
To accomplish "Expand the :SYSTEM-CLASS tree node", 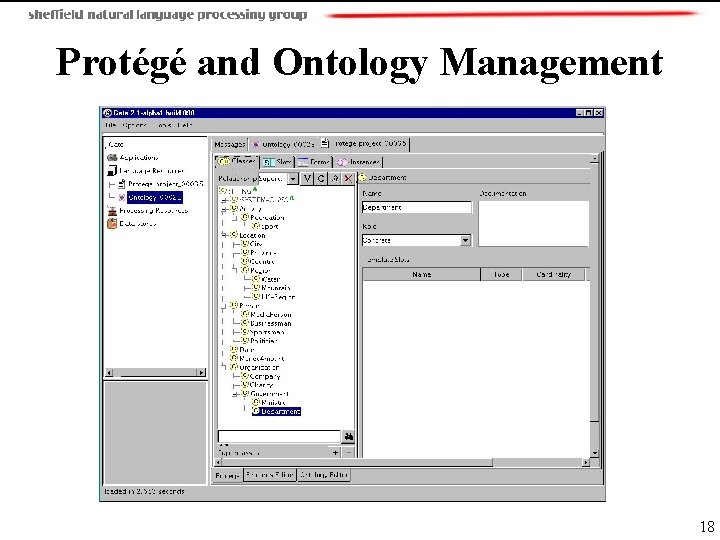I will coord(224,200).
